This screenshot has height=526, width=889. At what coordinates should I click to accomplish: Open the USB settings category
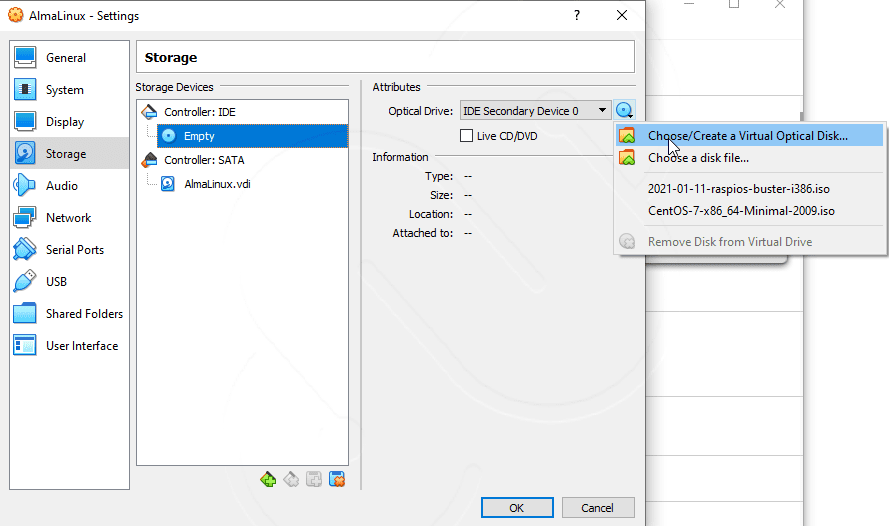(x=69, y=282)
